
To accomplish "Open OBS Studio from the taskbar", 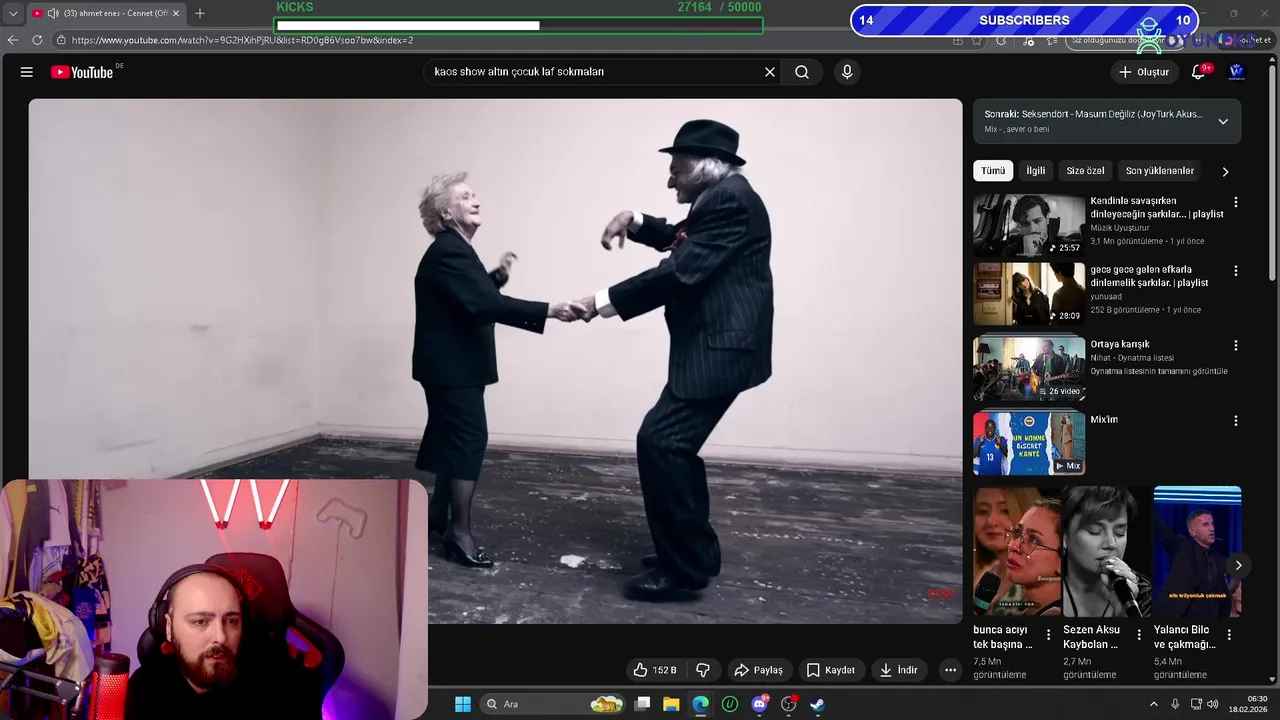I will pyautogui.click(x=788, y=704).
